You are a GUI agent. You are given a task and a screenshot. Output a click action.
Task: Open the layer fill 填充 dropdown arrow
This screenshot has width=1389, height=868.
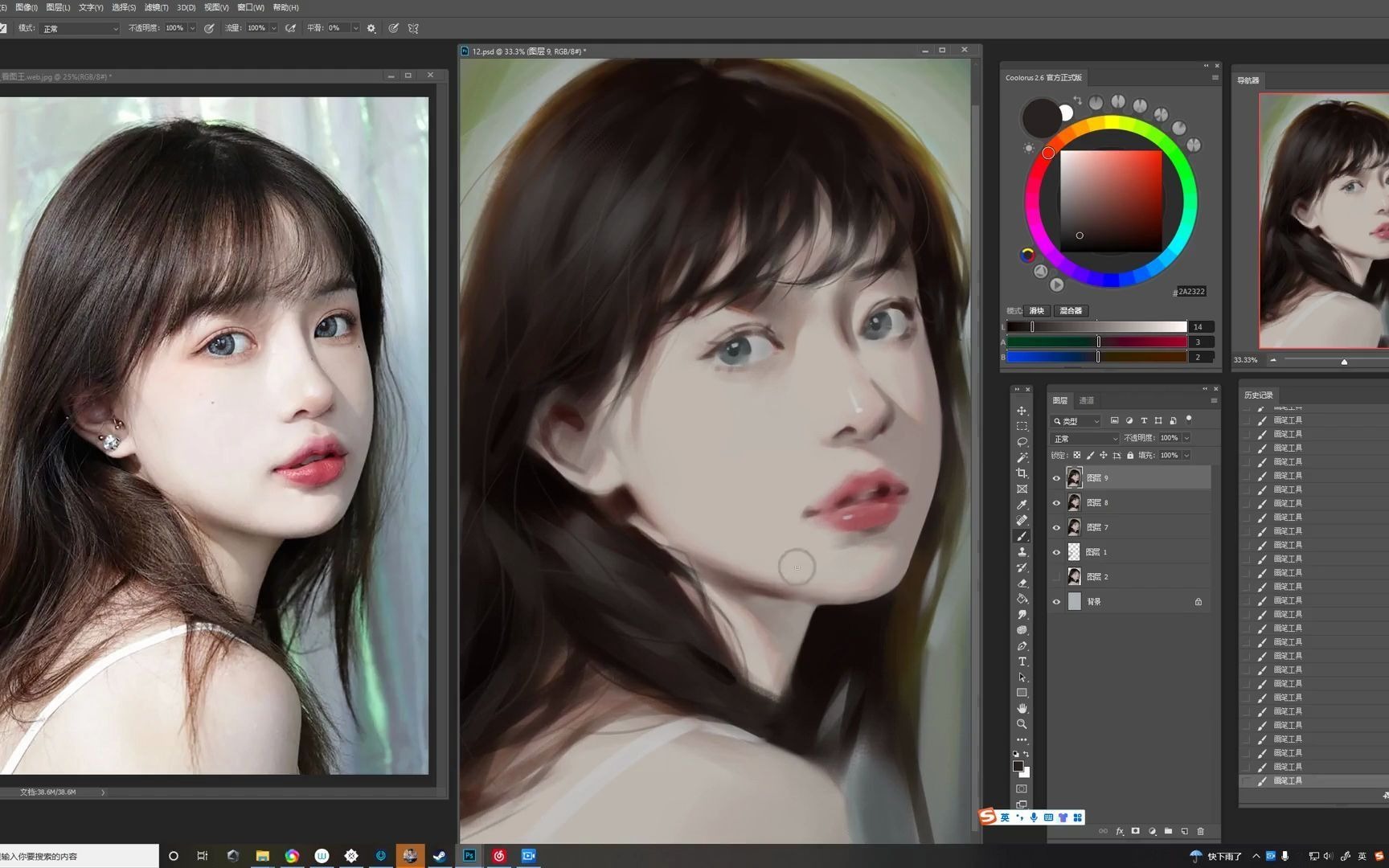coord(1186,455)
